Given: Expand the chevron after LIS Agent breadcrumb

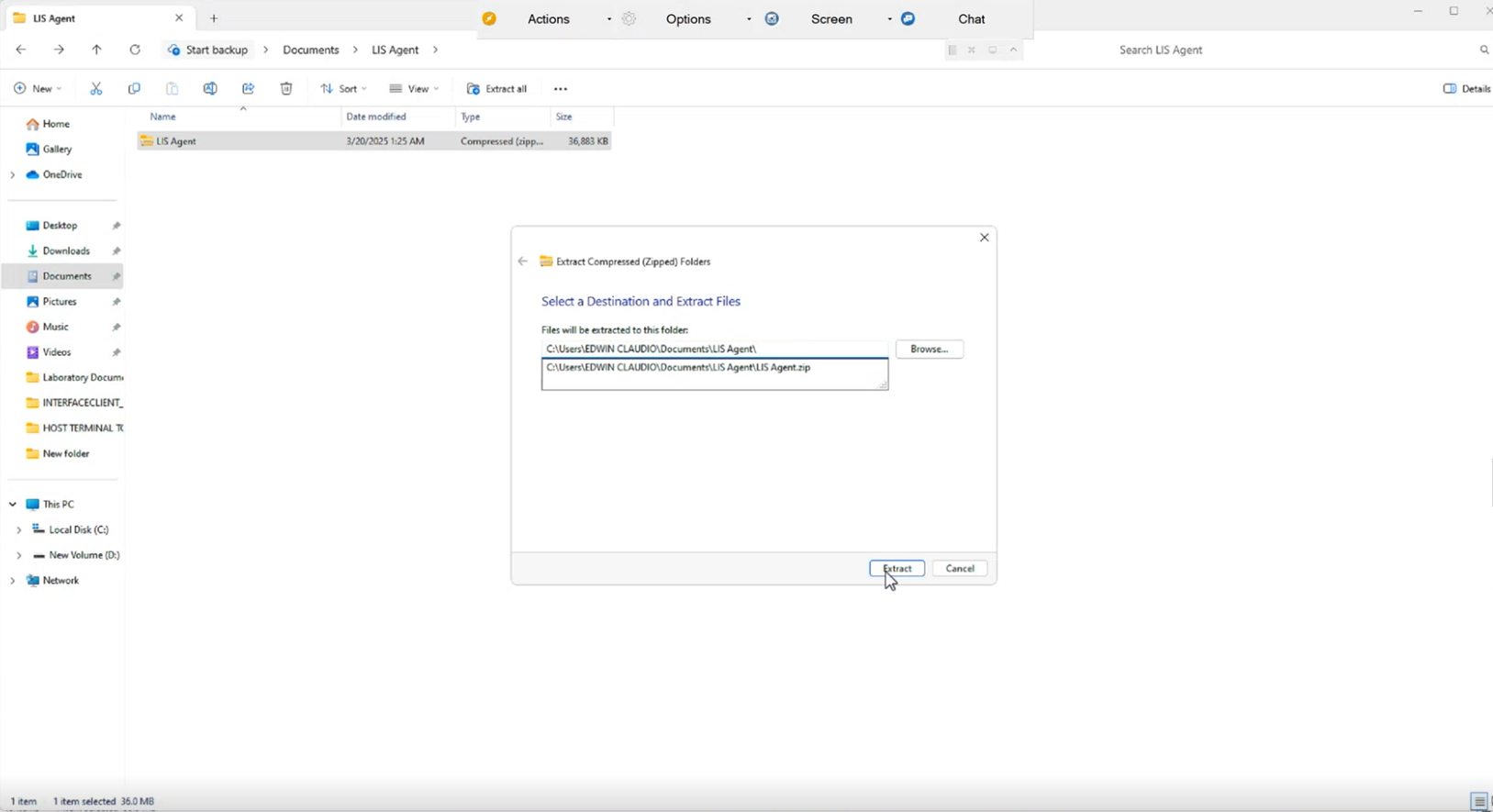Looking at the screenshot, I should point(435,50).
